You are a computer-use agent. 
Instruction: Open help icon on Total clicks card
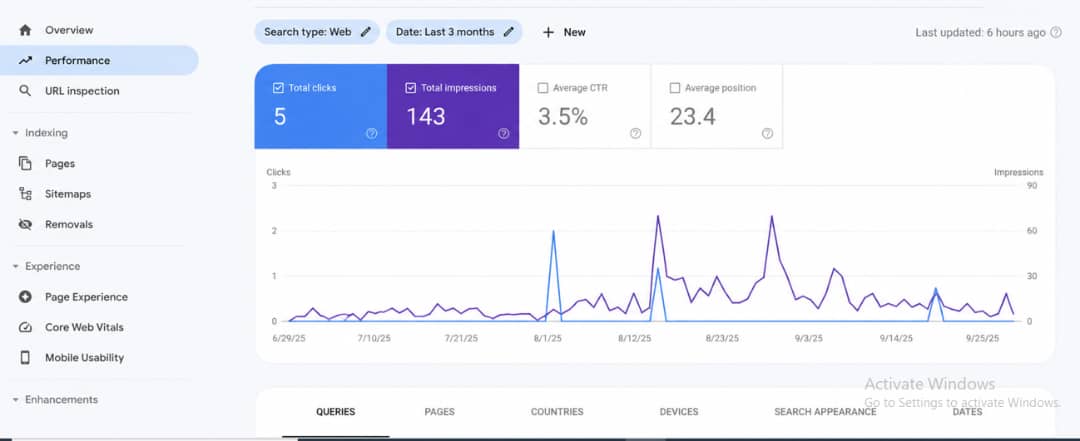coord(371,134)
